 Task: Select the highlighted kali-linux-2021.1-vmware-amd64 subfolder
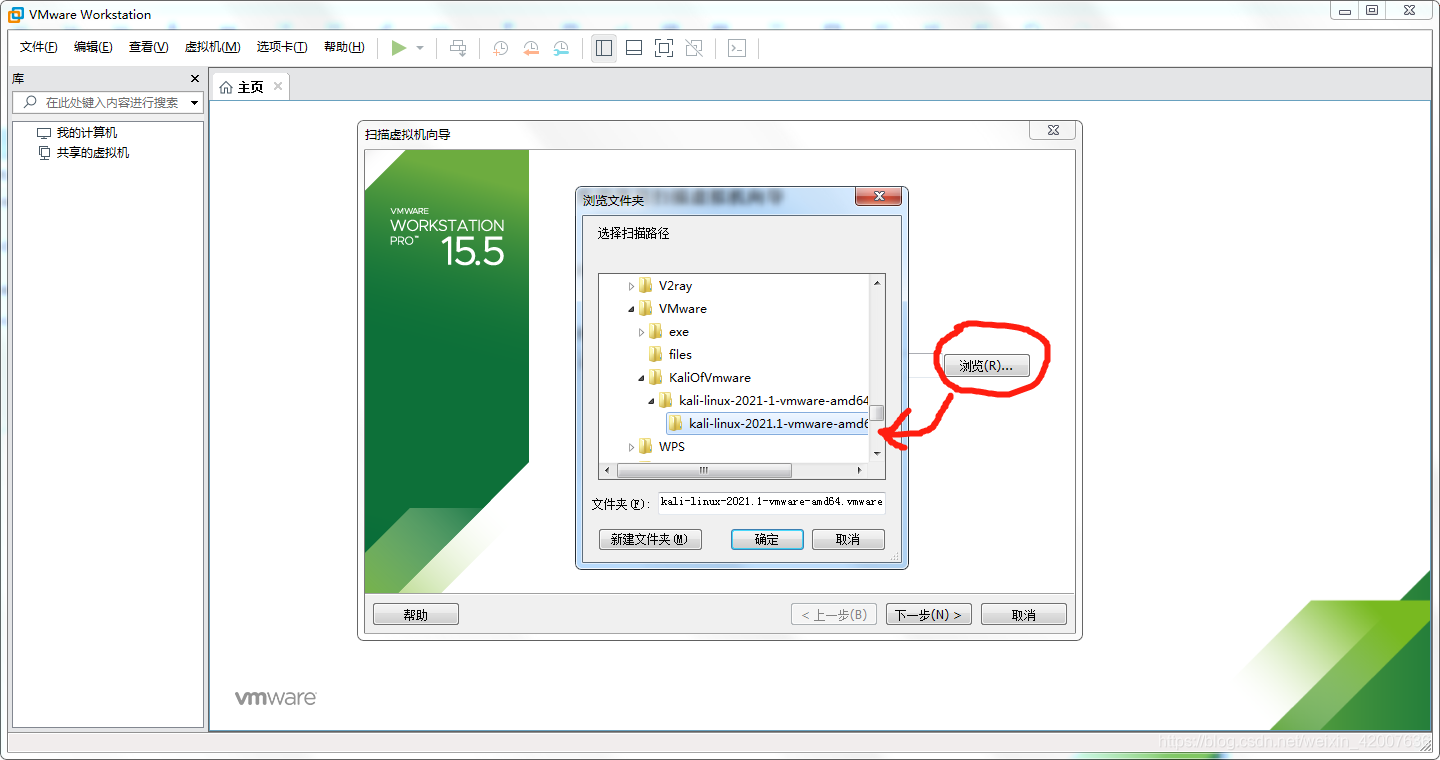[x=768, y=424]
